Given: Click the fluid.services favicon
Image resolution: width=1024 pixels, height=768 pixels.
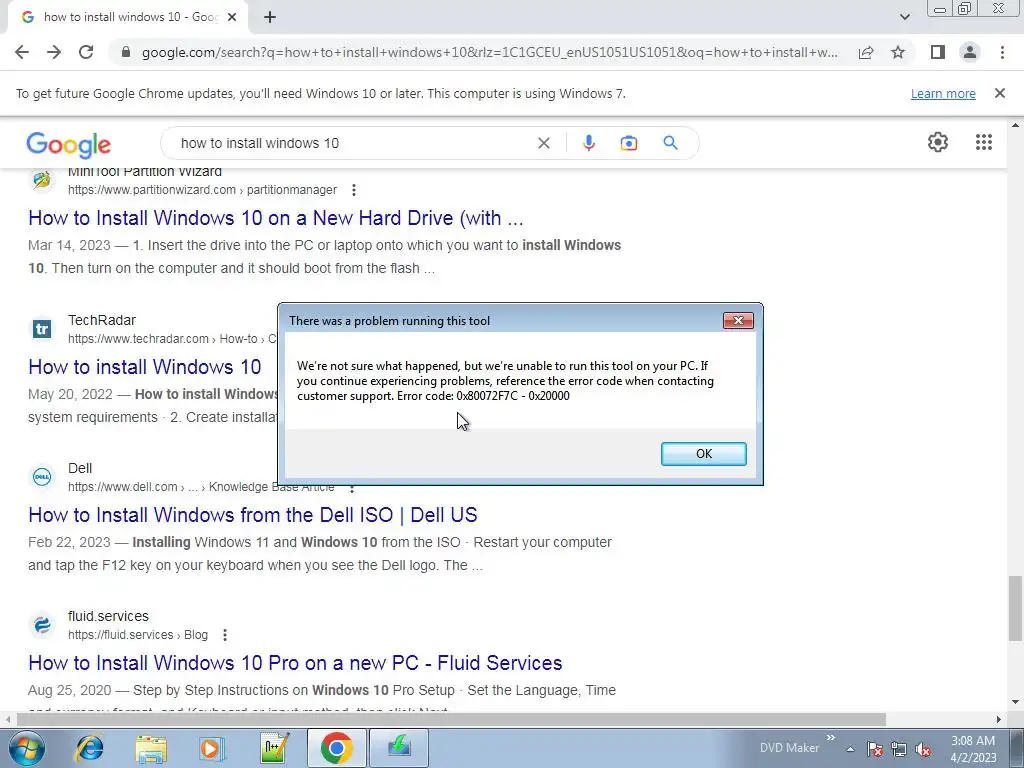Looking at the screenshot, I should tap(42, 625).
